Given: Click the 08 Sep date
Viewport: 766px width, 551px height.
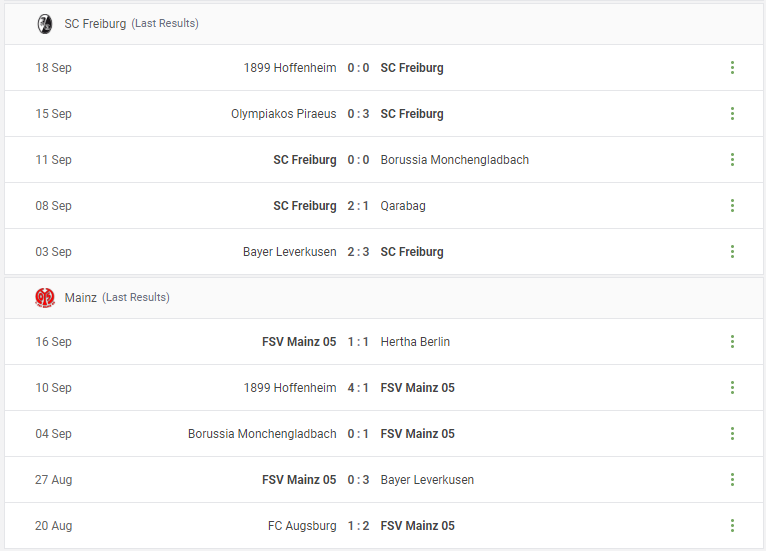Looking at the screenshot, I should (x=53, y=206).
